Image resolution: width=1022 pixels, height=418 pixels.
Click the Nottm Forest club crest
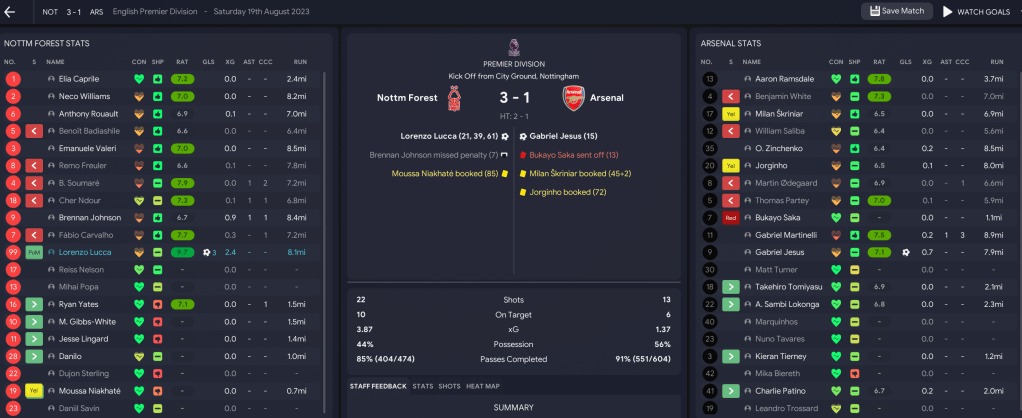point(456,98)
